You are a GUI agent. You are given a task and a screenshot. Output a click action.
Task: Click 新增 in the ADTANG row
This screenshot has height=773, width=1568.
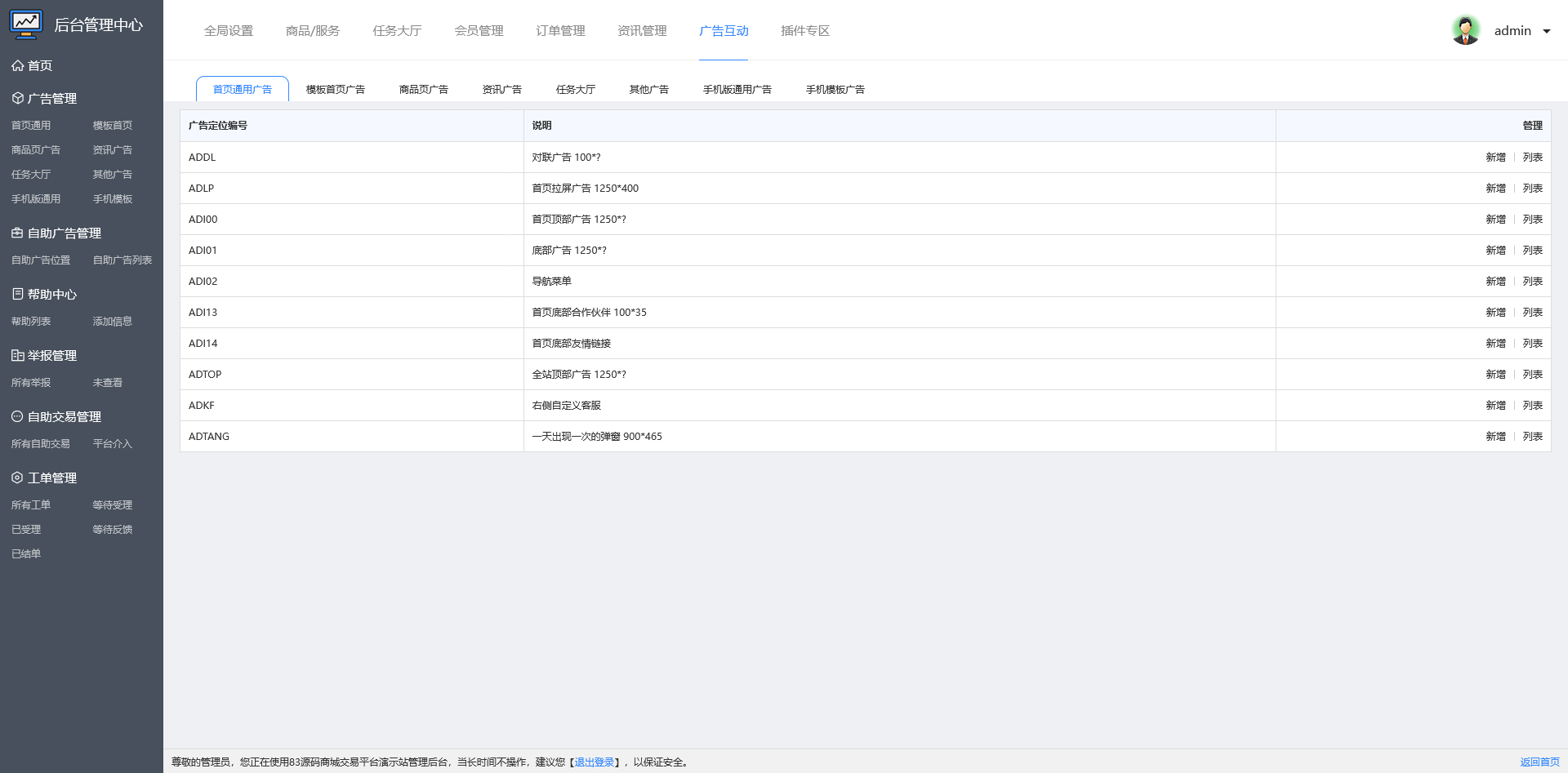1495,437
